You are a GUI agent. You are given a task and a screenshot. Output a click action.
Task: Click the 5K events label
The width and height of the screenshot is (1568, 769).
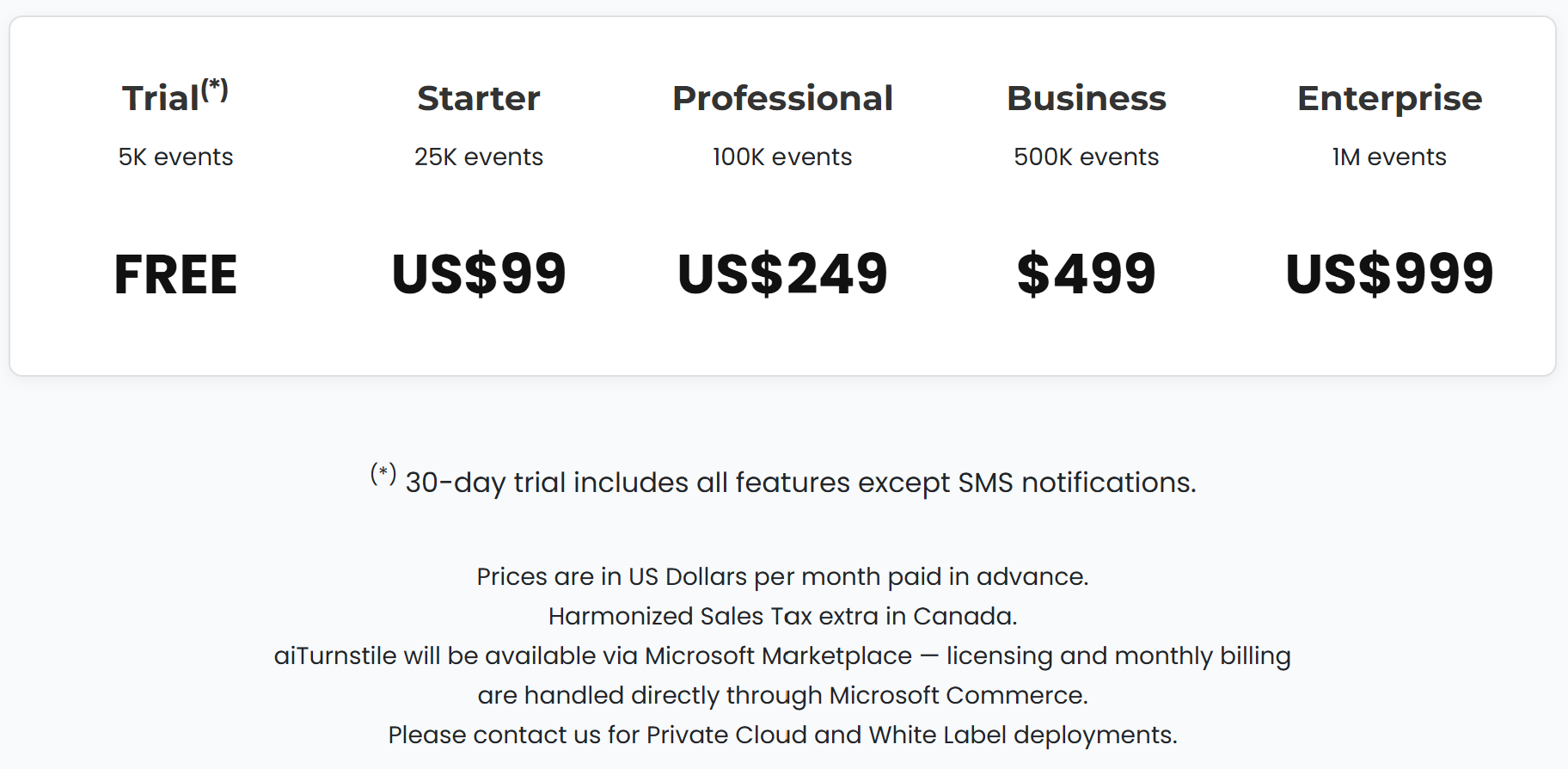175,157
